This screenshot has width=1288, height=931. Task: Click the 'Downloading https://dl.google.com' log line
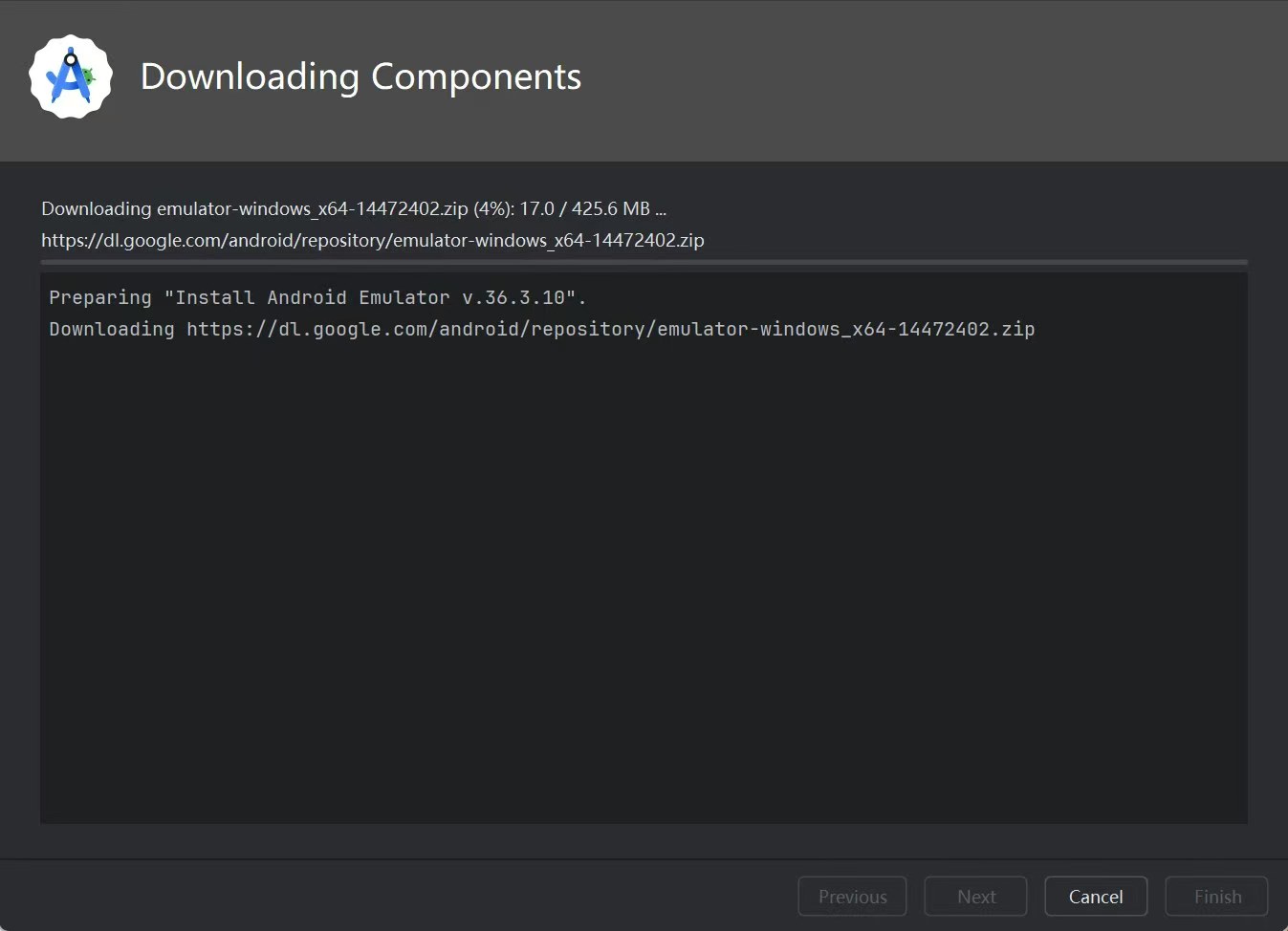(542, 329)
